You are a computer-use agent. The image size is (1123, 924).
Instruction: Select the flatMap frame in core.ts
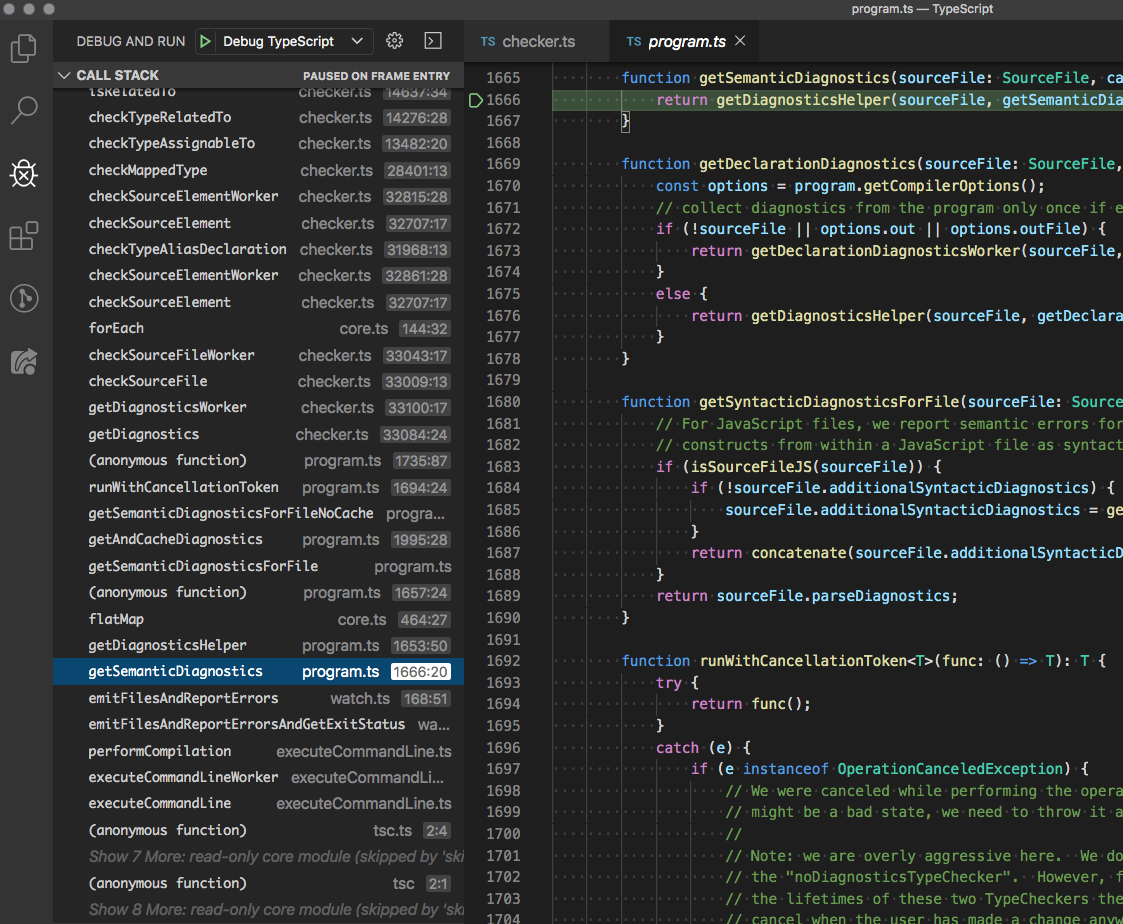(x=116, y=619)
